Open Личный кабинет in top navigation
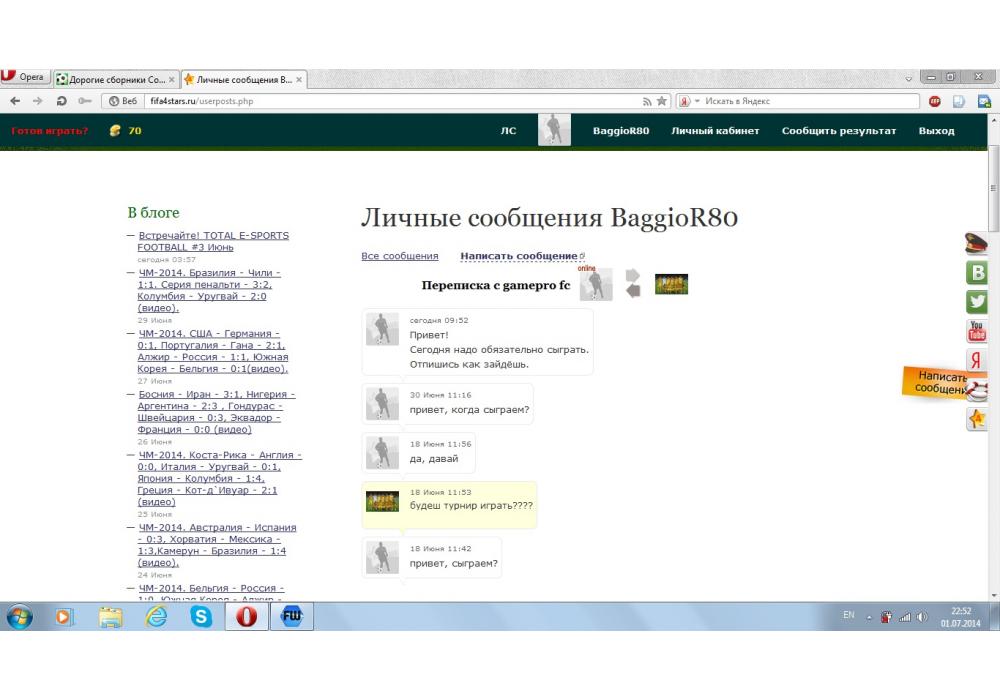1000x700 pixels. point(715,131)
